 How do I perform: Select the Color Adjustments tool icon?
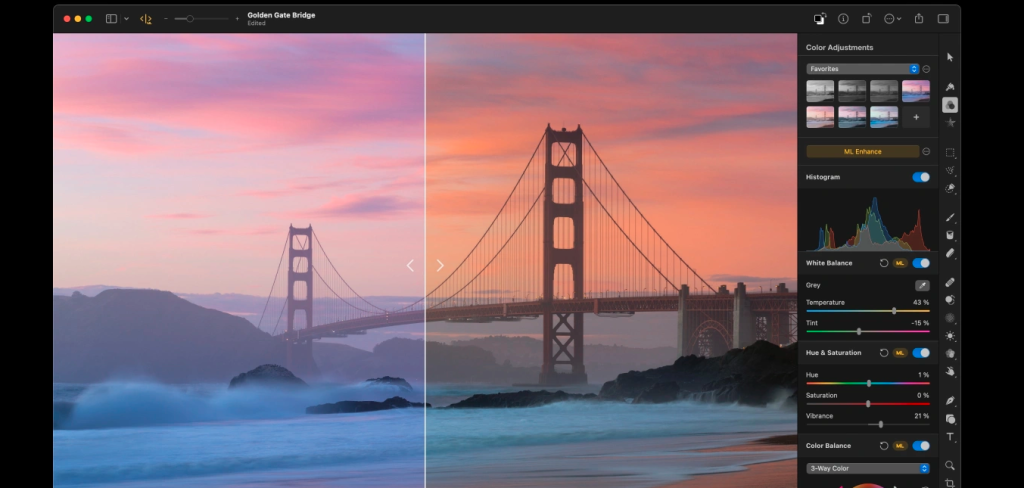950,105
